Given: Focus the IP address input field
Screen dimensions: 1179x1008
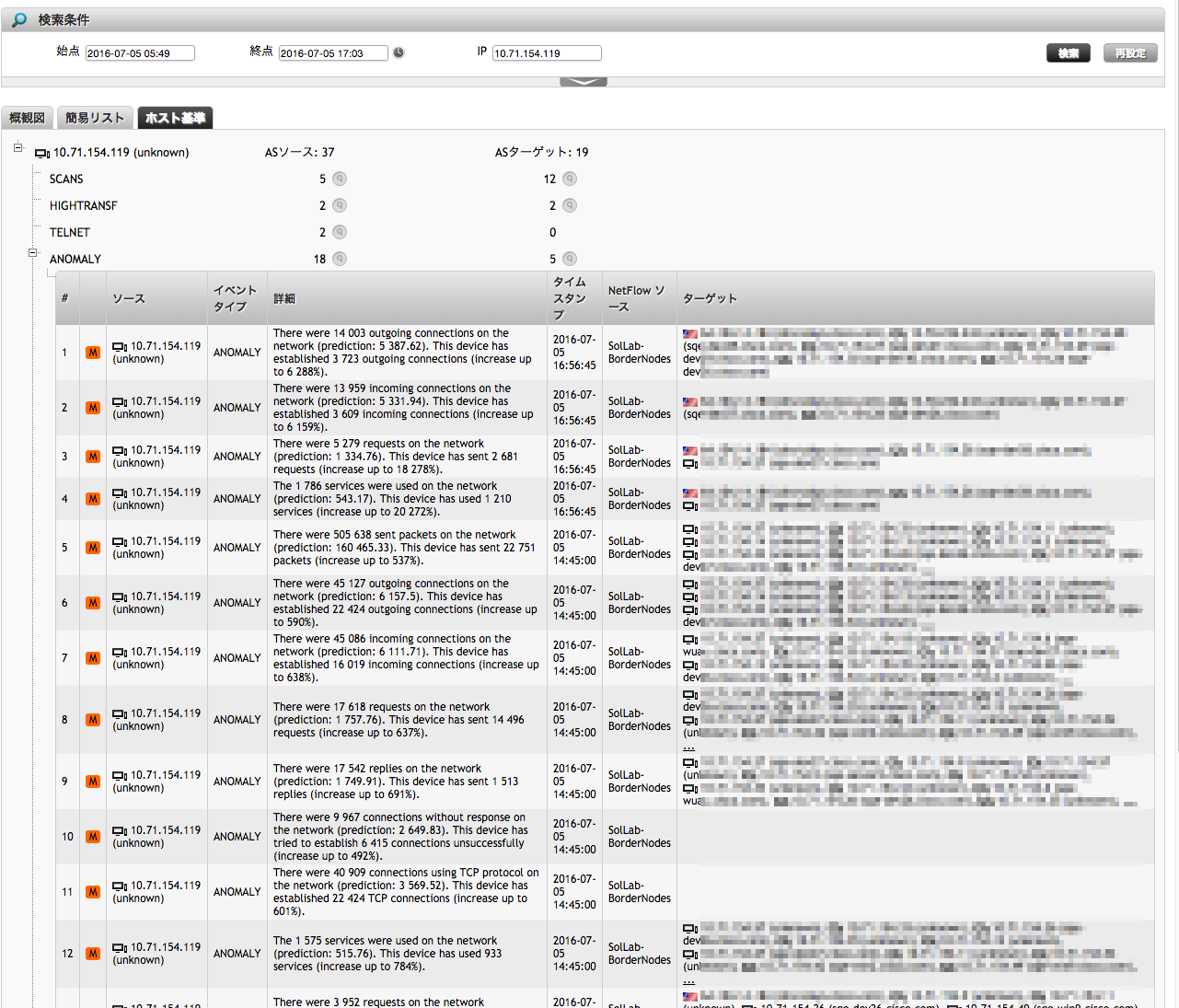Looking at the screenshot, I should click(x=547, y=53).
